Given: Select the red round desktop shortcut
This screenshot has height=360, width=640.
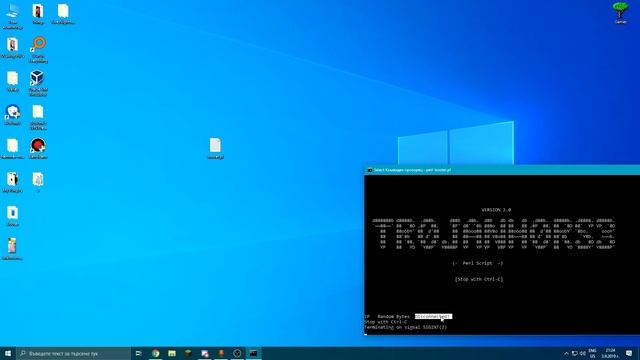Looking at the screenshot, I should [38, 148].
